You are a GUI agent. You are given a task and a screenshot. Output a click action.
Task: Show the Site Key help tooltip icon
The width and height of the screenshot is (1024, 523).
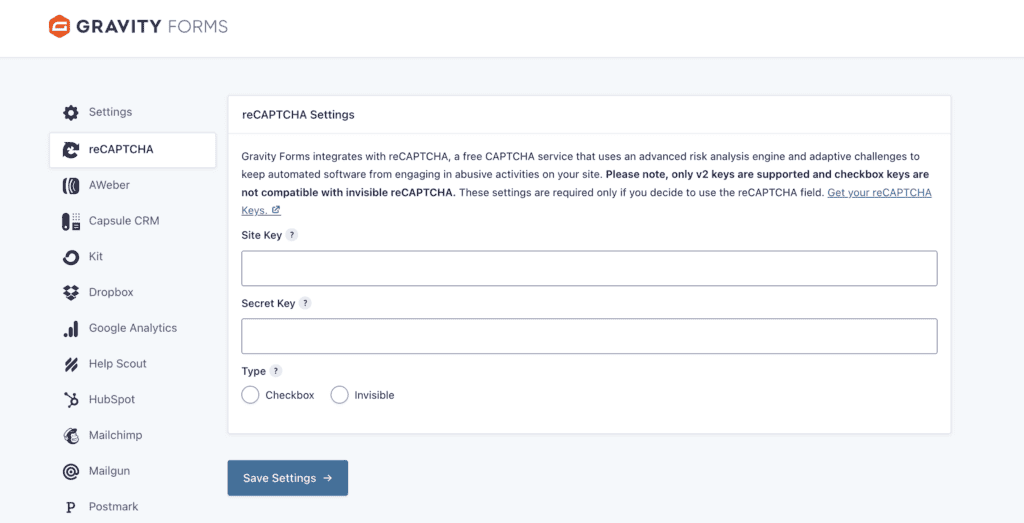(292, 235)
